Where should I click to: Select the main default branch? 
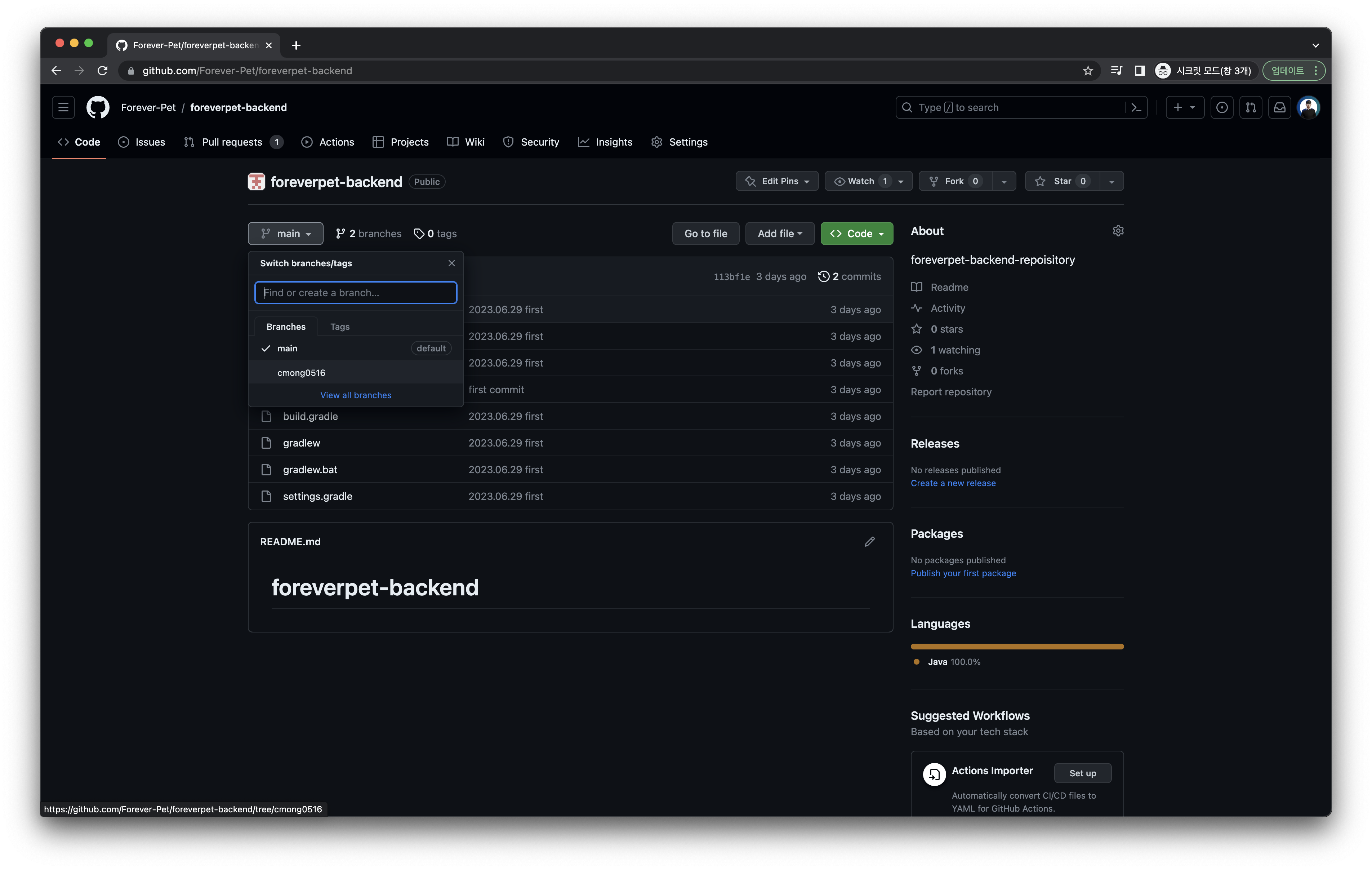tap(356, 349)
